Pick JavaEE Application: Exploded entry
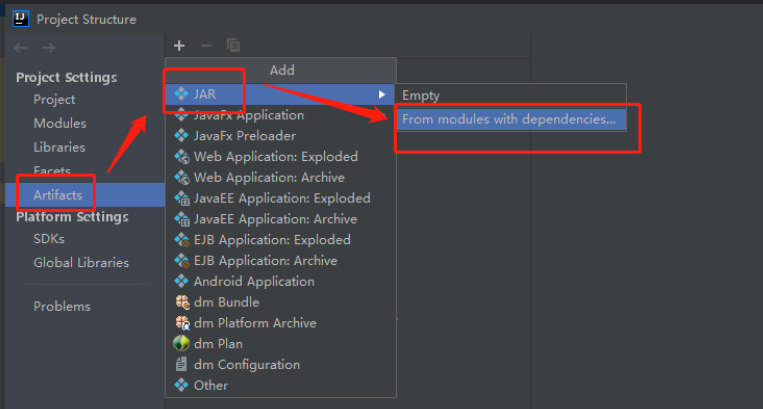The image size is (763, 409). pyautogui.click(x=281, y=198)
